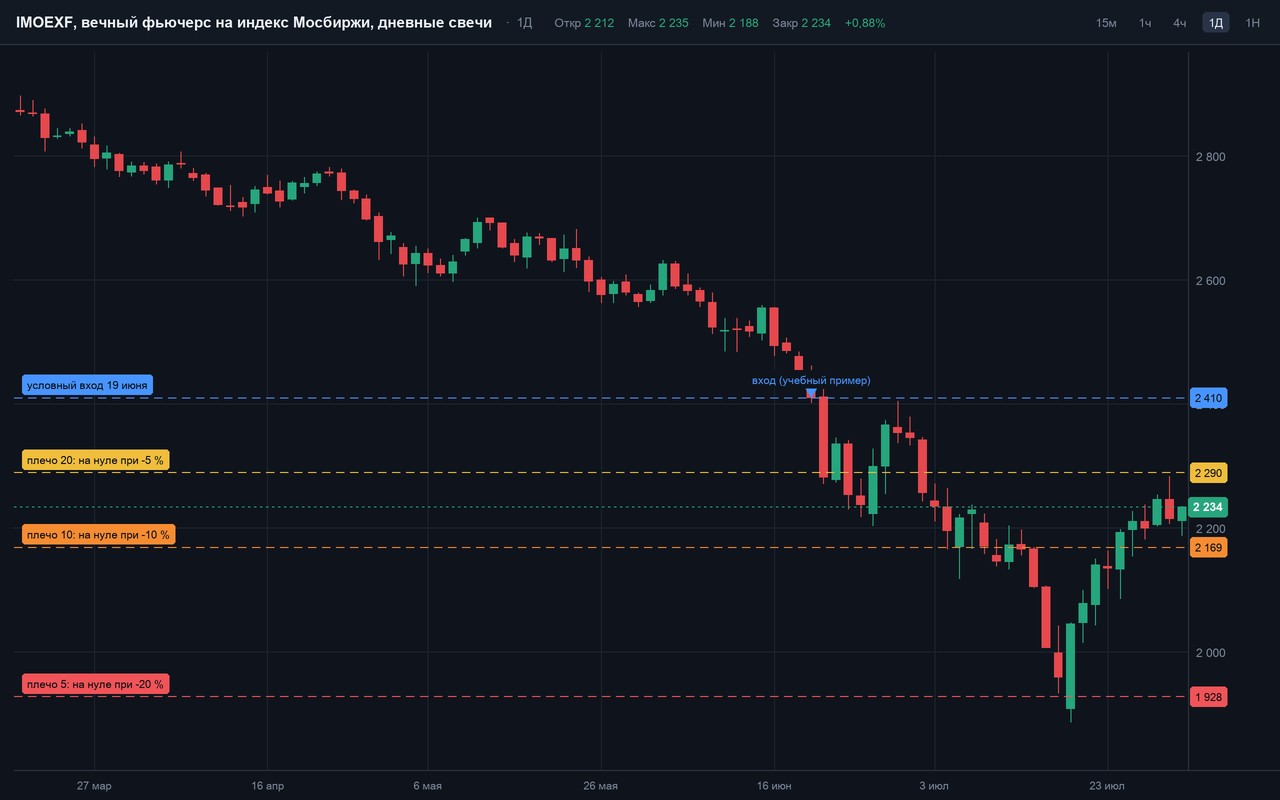Click the 2 800 price axis label

[1210, 157]
